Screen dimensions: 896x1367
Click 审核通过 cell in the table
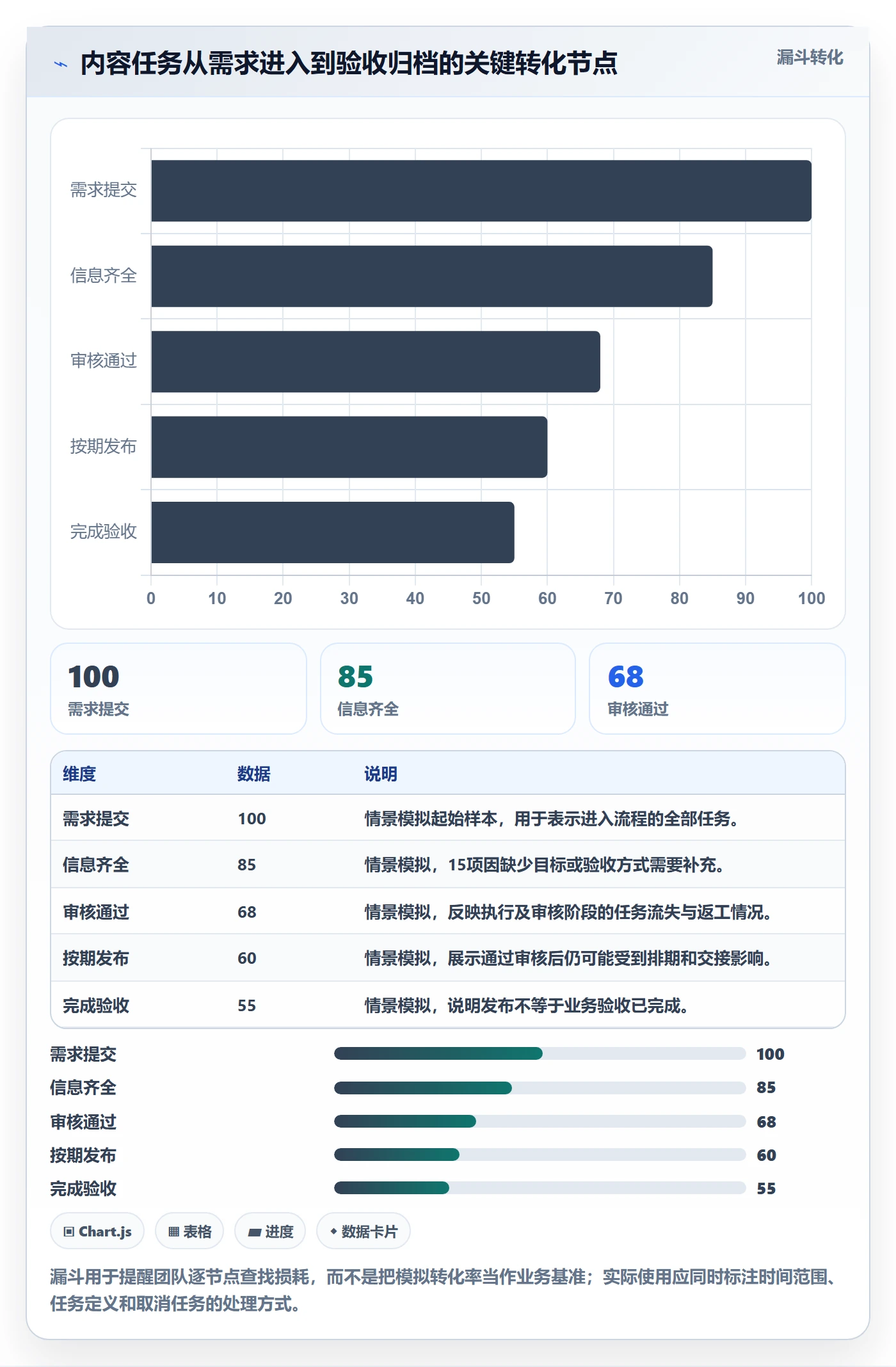coord(96,912)
